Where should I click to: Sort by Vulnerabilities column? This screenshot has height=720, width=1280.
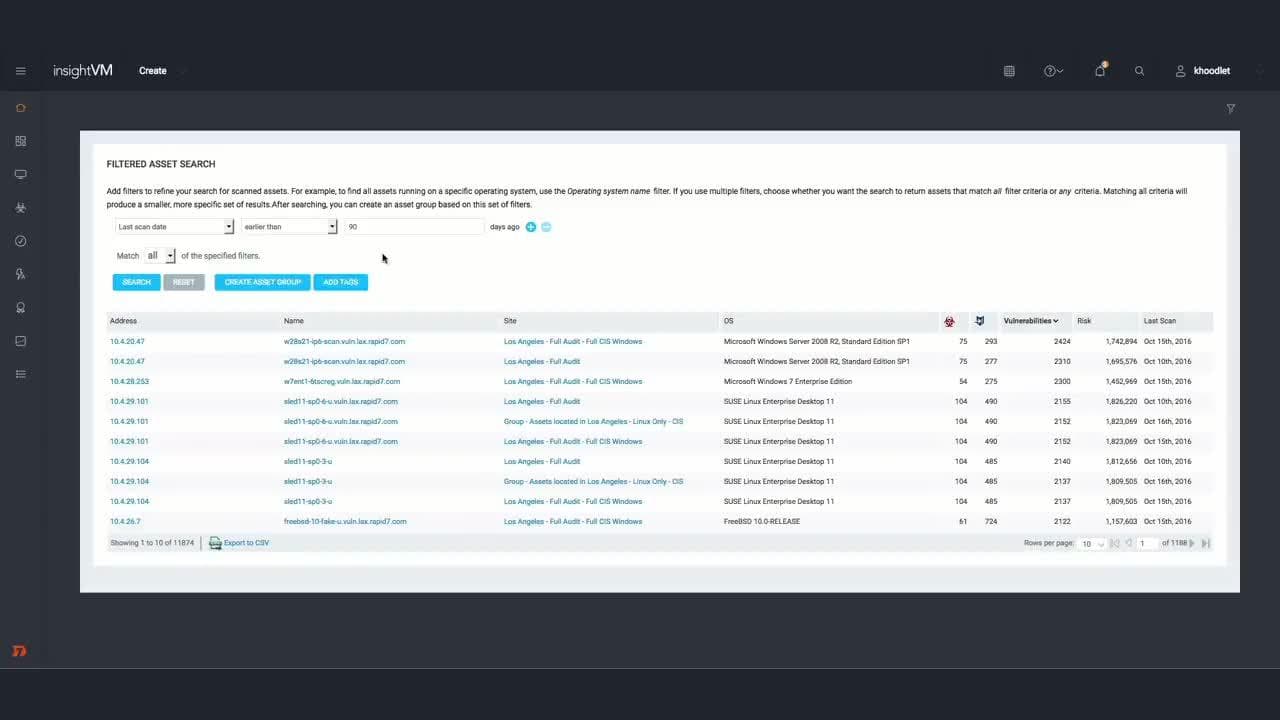click(x=1031, y=321)
